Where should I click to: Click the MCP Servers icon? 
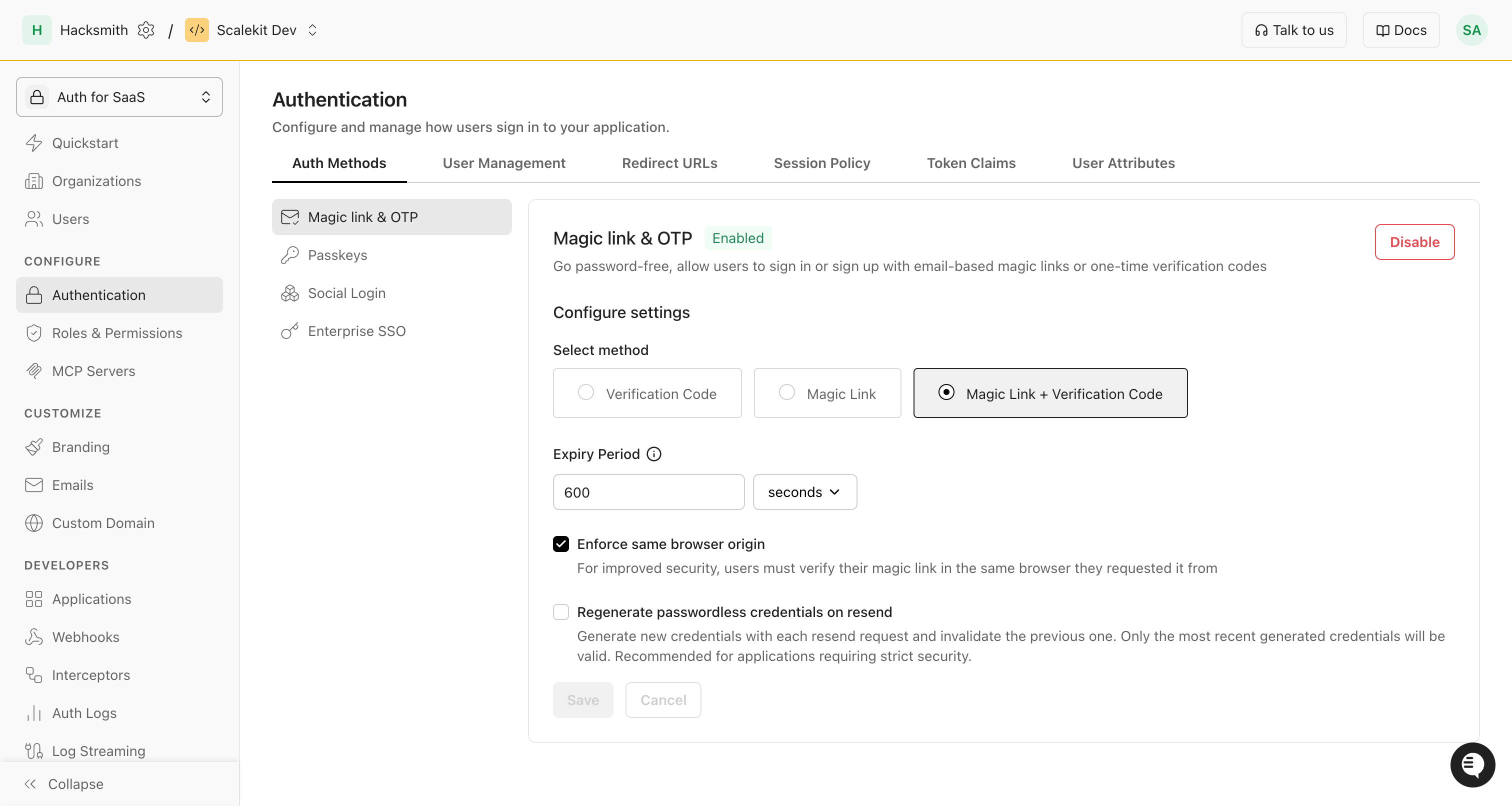click(x=34, y=371)
